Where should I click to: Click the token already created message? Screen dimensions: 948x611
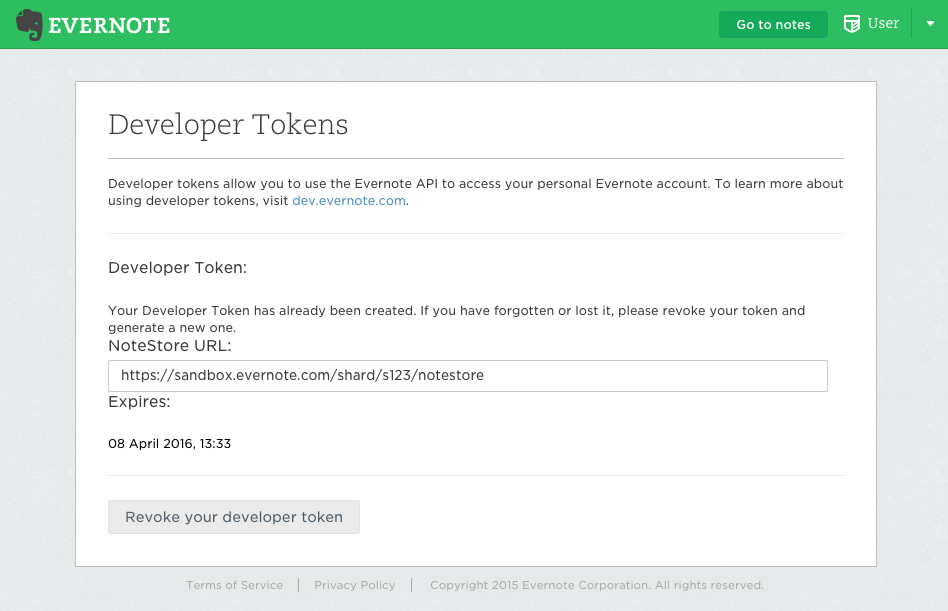pos(456,318)
